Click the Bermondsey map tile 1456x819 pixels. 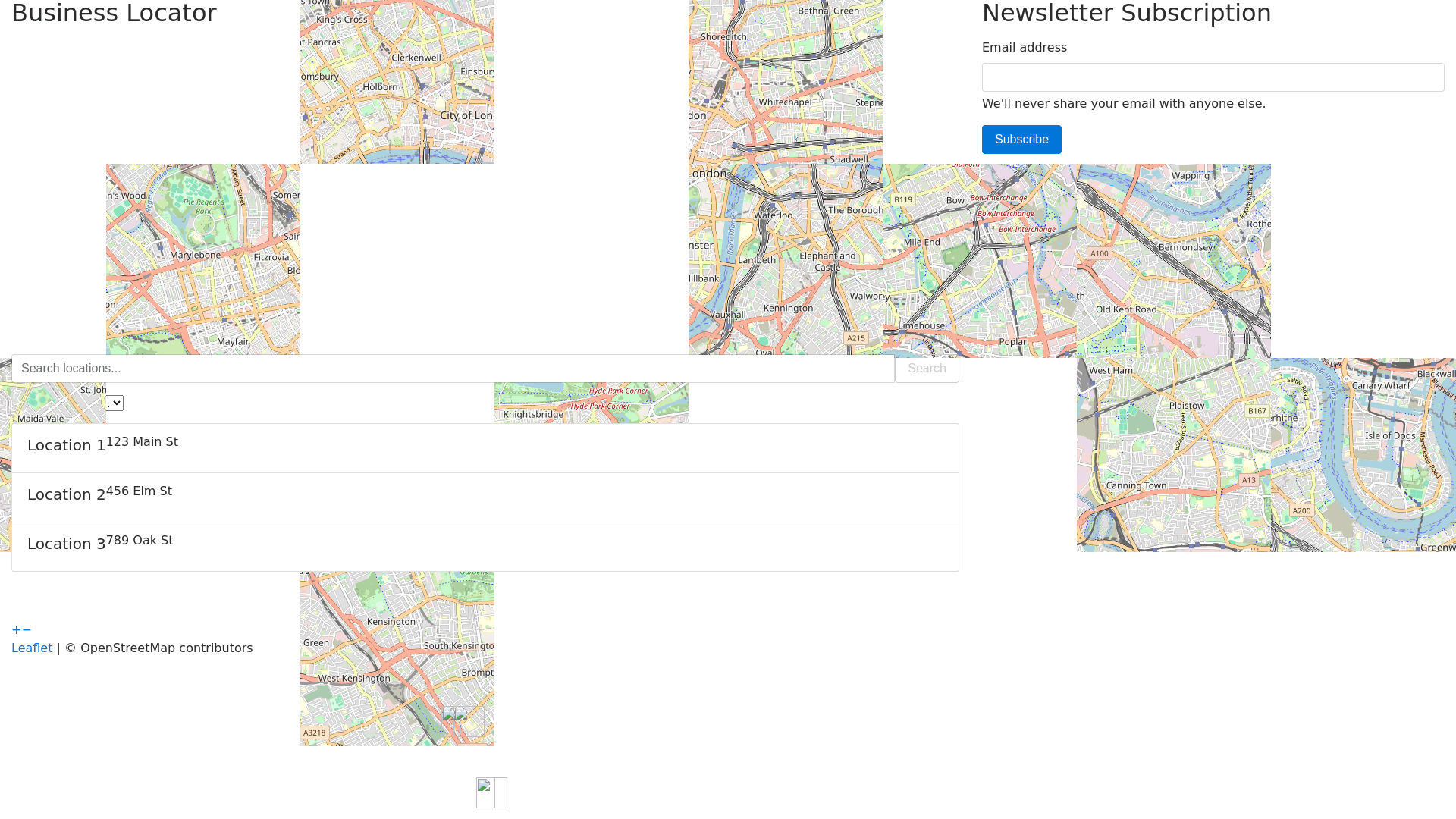tap(1173, 260)
